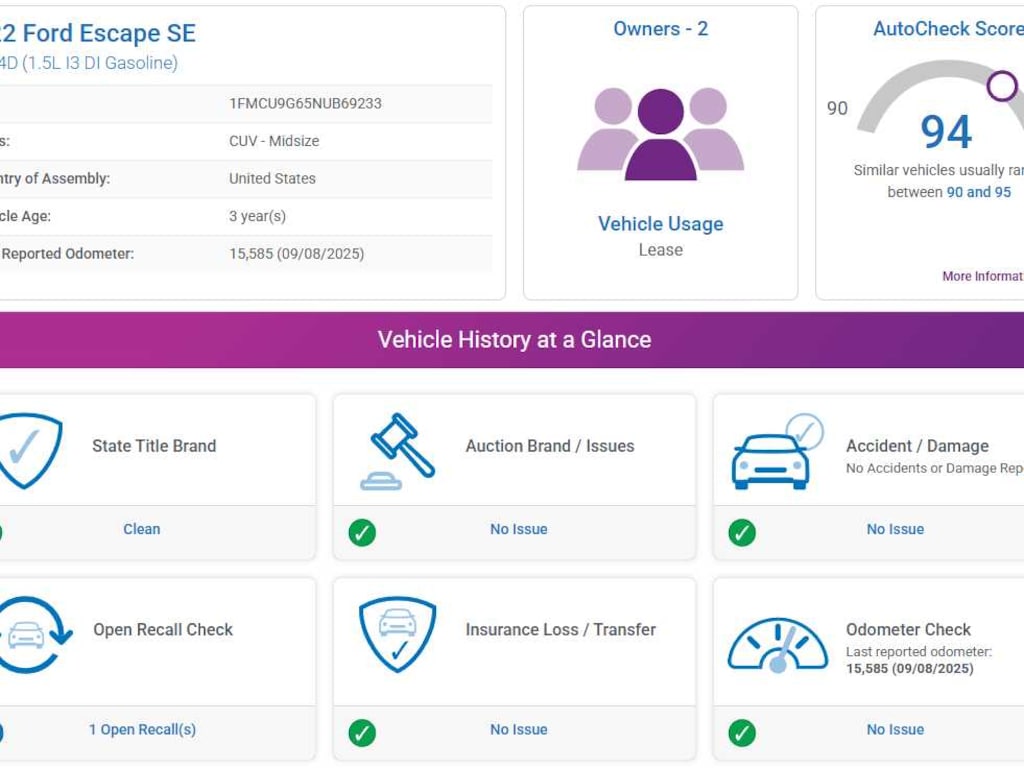
Task: Click No Issue under Auction Brand / Issues
Action: pos(518,529)
